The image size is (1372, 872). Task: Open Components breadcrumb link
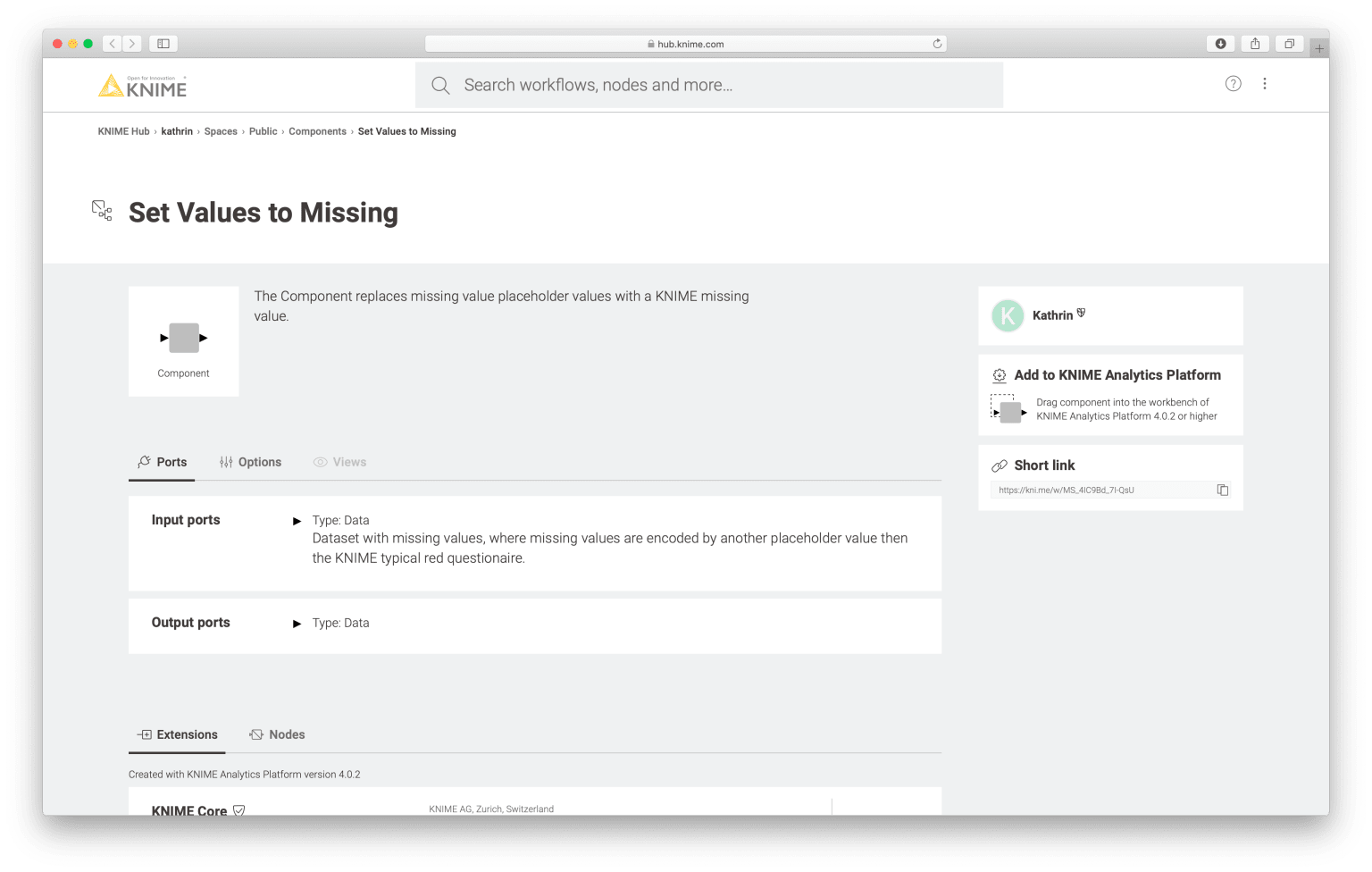click(317, 131)
